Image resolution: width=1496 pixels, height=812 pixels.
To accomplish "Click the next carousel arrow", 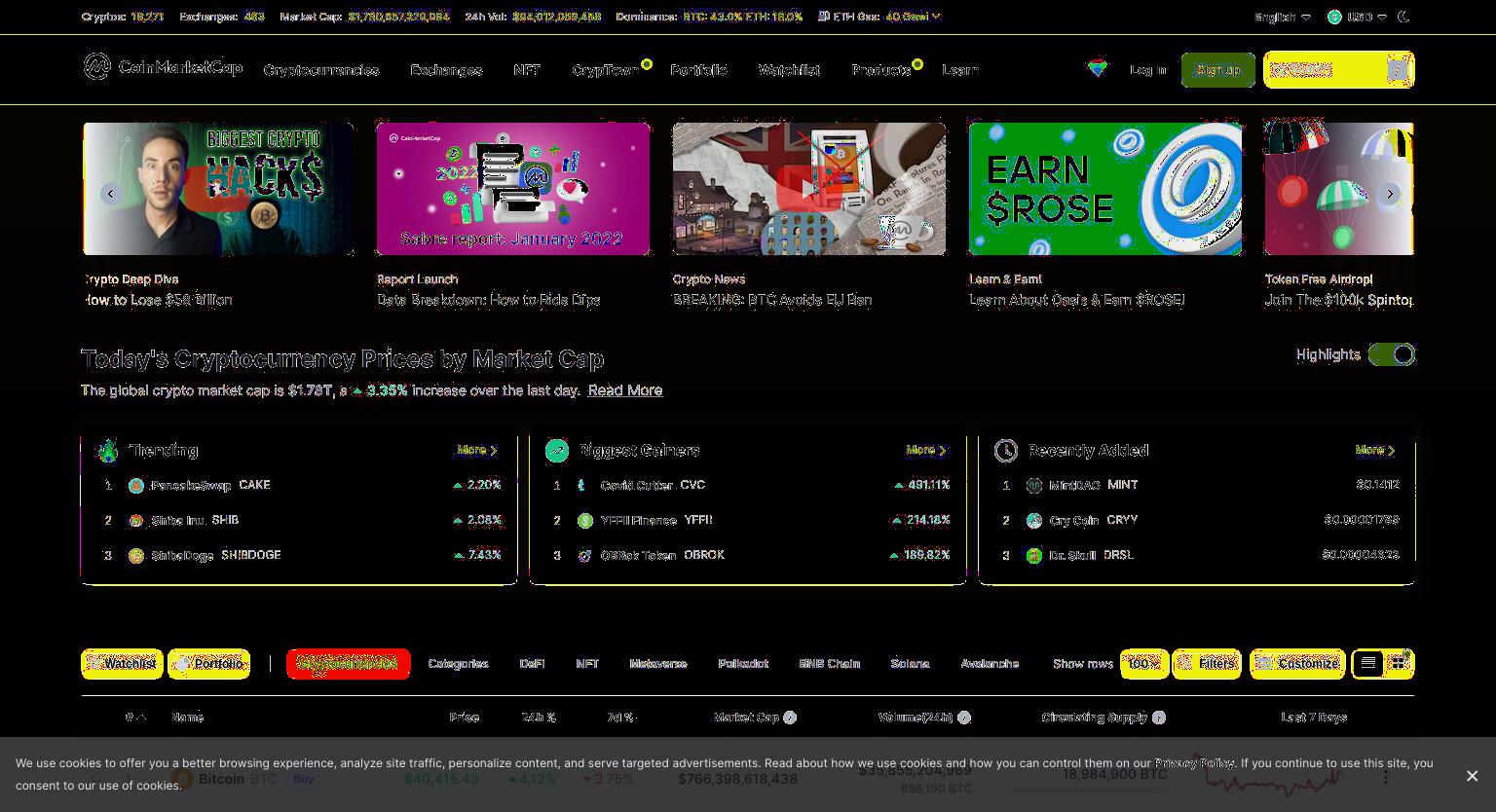I will (1390, 194).
